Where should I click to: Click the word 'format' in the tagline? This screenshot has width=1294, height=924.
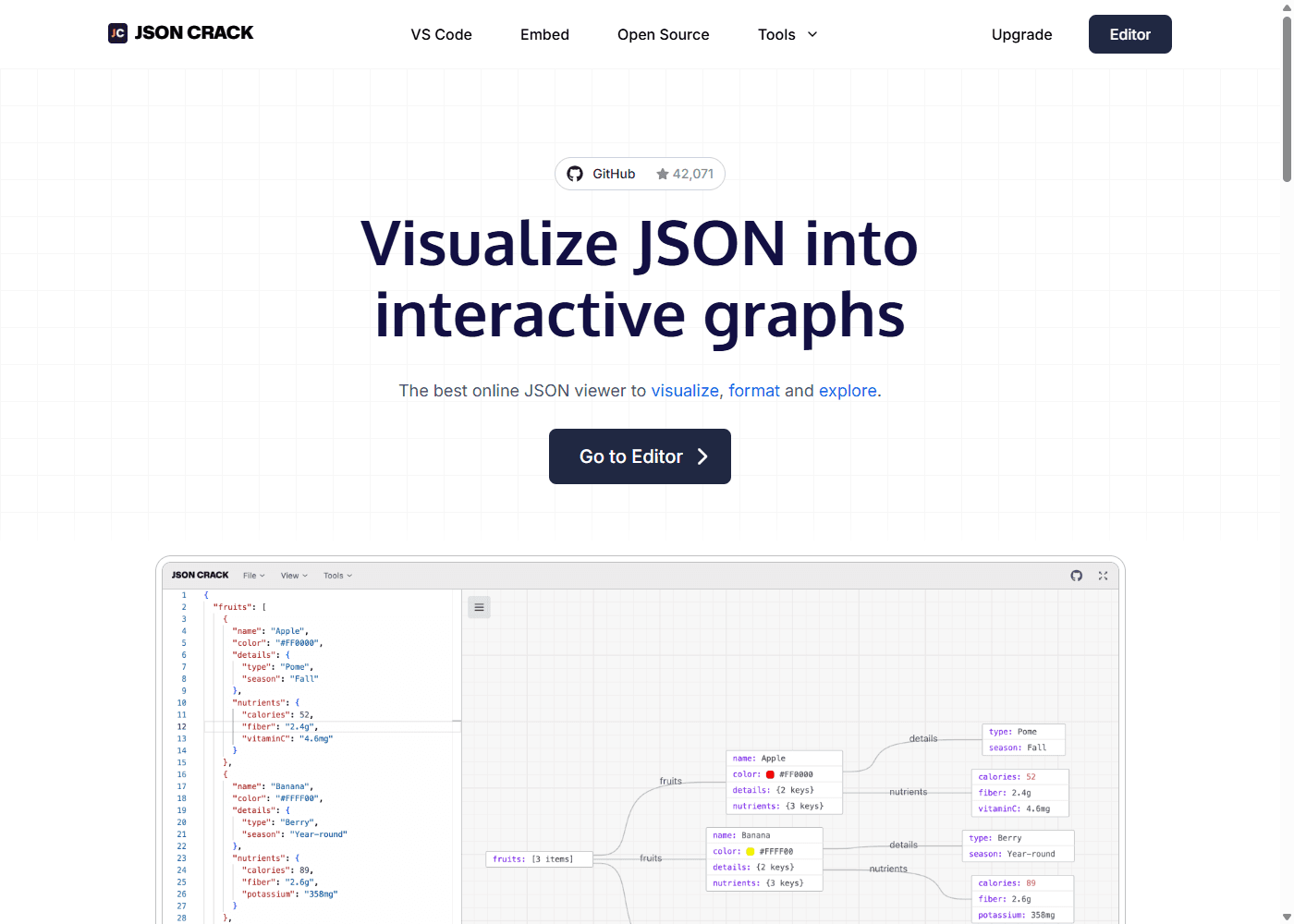point(754,391)
